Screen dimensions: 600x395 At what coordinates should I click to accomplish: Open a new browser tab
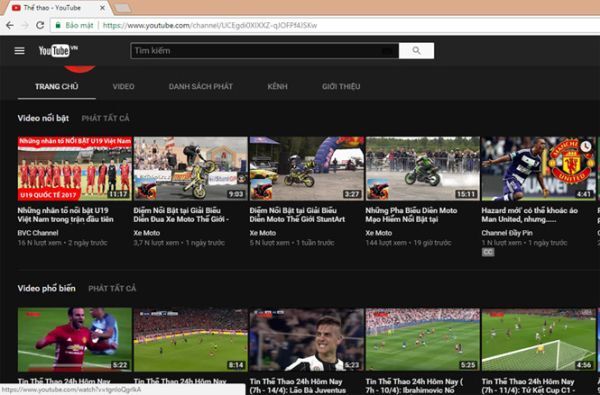(123, 8)
